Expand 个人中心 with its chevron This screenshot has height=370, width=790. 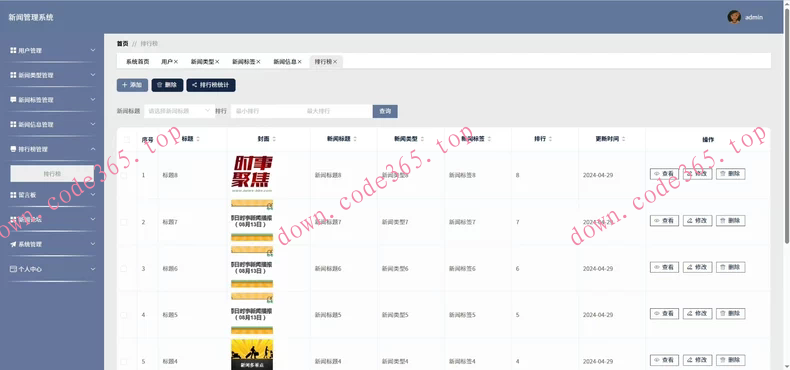pos(93,269)
